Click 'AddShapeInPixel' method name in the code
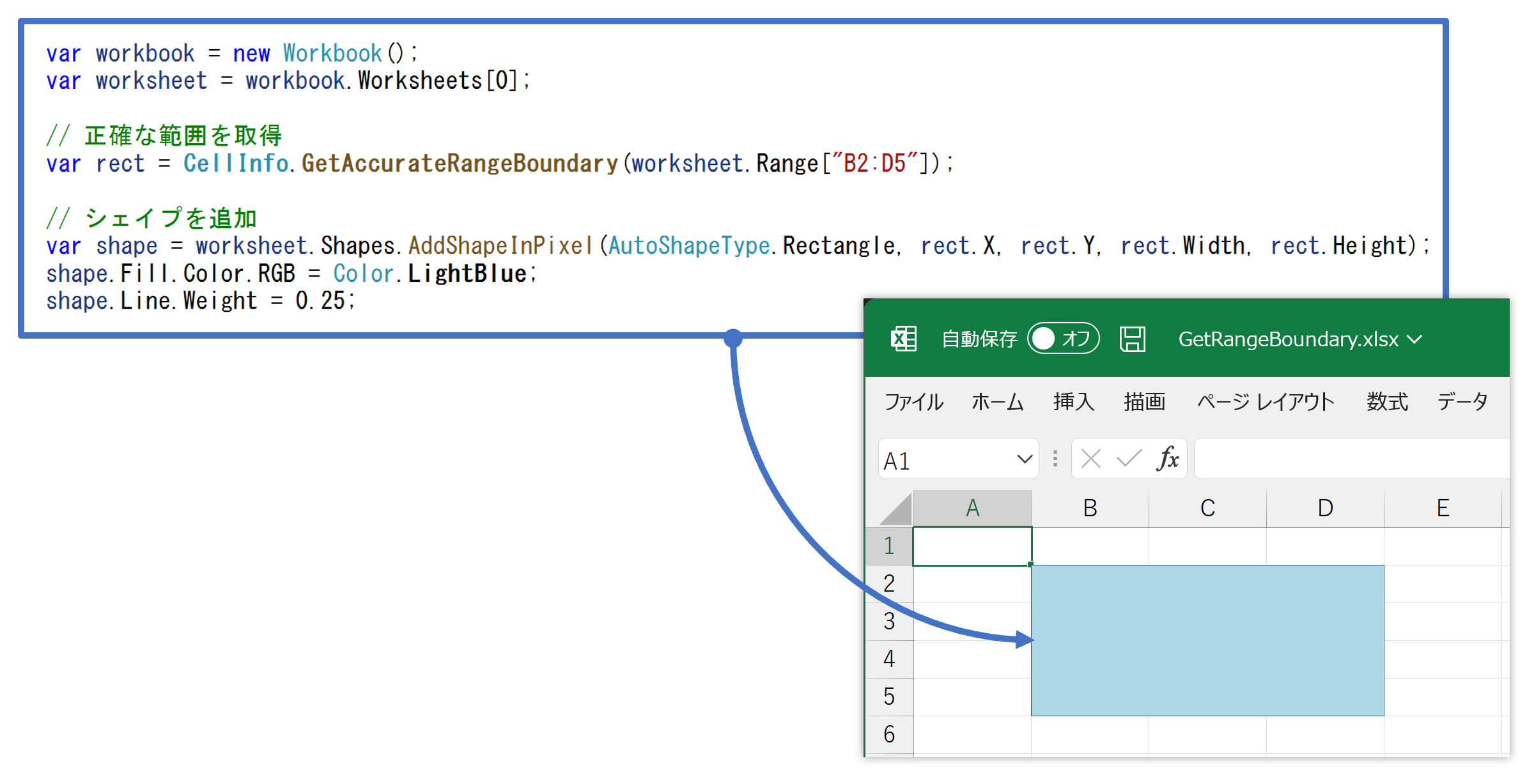 (501, 246)
